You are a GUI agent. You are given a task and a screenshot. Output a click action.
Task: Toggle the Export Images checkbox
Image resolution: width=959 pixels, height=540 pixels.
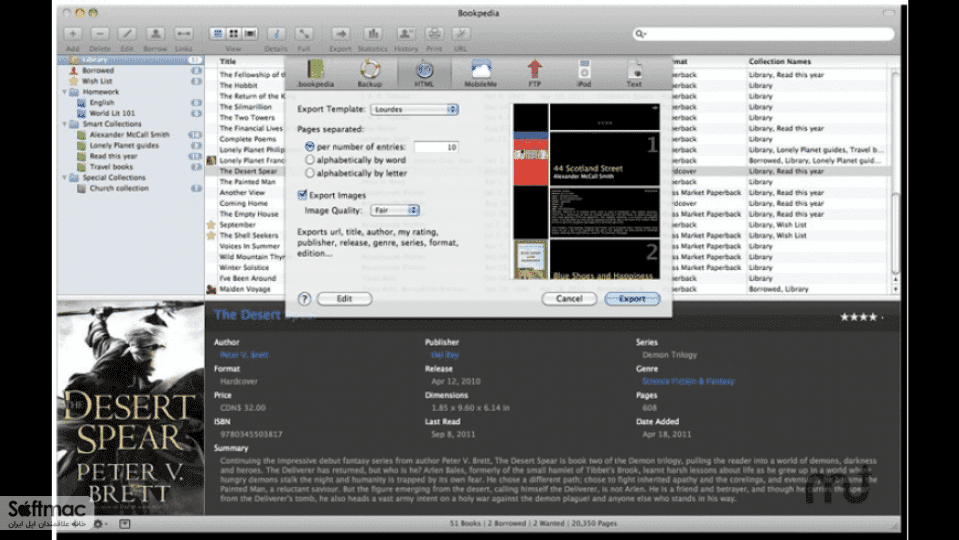click(302, 195)
